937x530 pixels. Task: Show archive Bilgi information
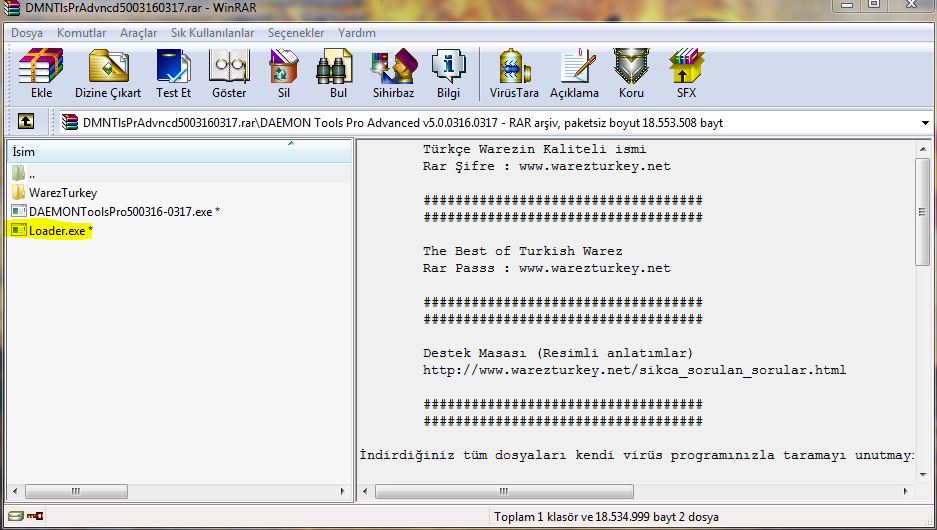(448, 67)
